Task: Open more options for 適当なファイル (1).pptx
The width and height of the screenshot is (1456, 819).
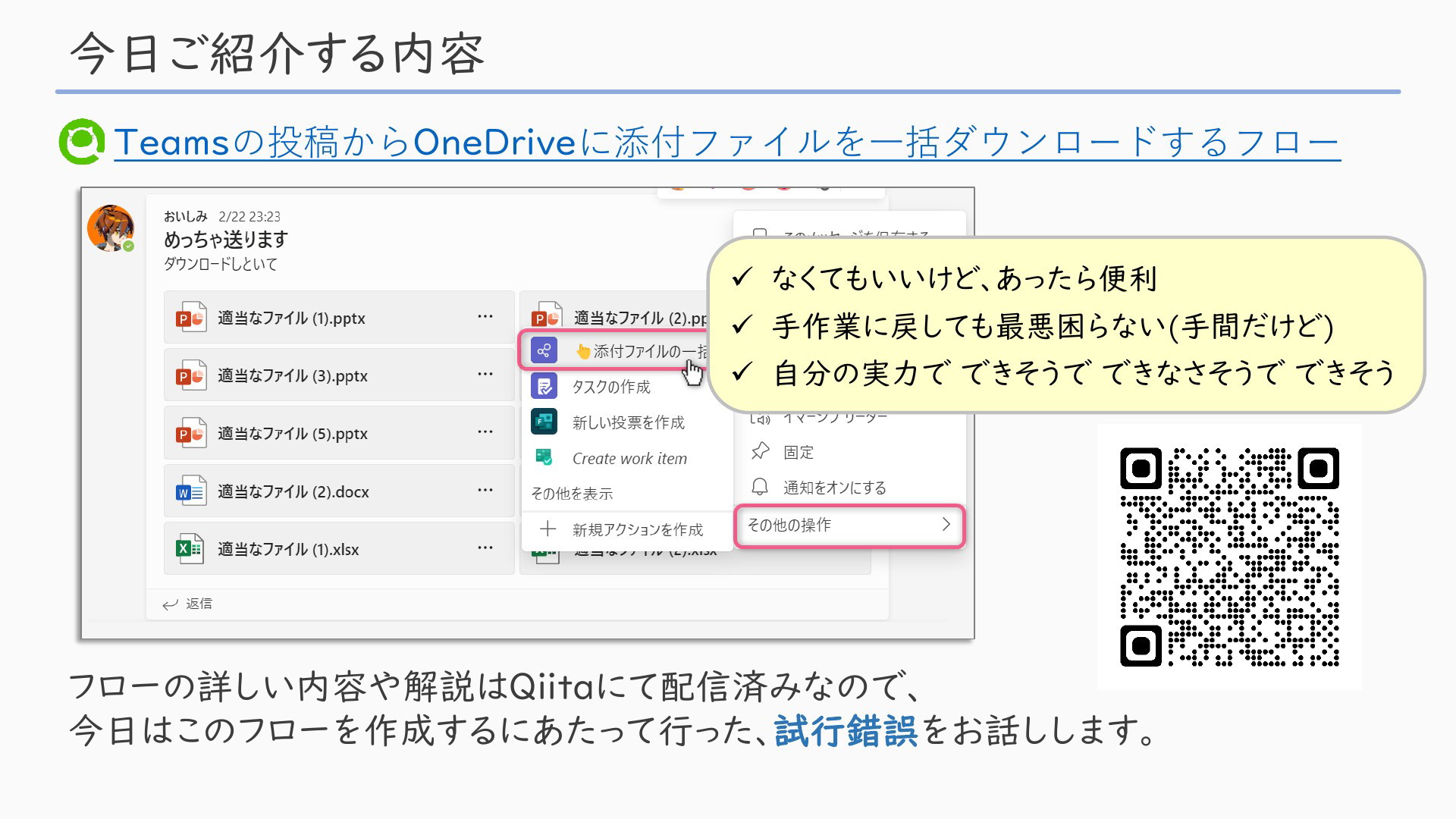Action: [x=485, y=316]
